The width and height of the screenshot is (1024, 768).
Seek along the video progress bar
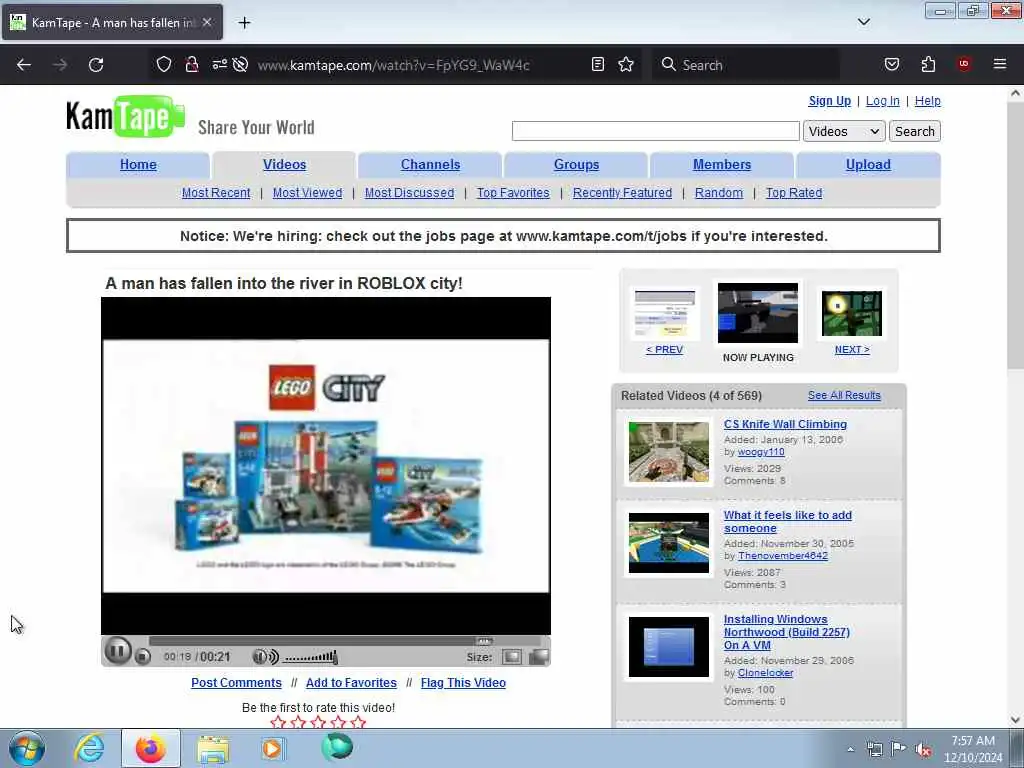[x=345, y=641]
